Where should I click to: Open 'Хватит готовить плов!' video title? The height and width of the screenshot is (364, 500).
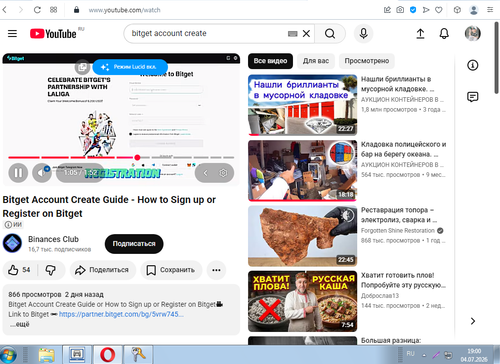pos(403,280)
